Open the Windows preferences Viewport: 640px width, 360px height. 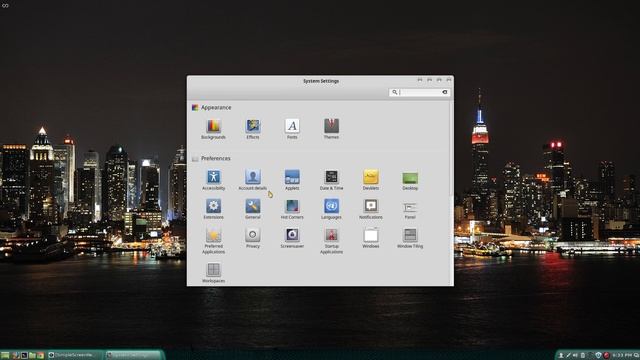tap(371, 238)
